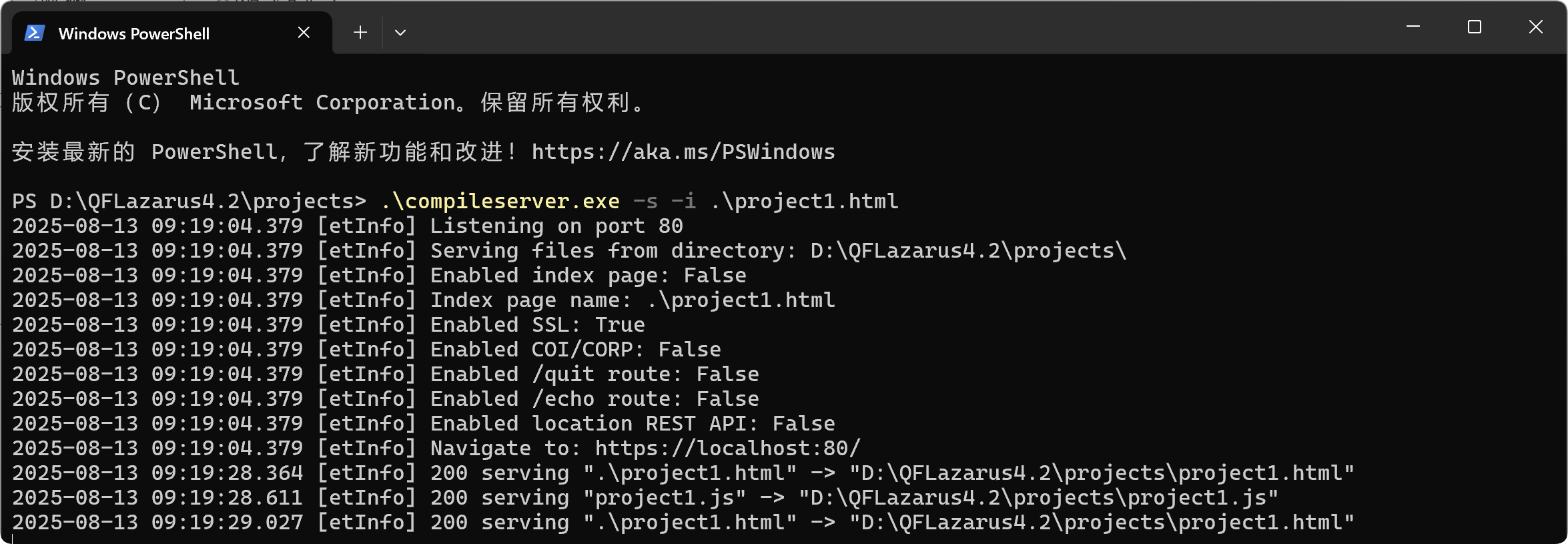The width and height of the screenshot is (1568, 544).
Task: Click the "Enabled index page: False" line
Action: click(588, 276)
